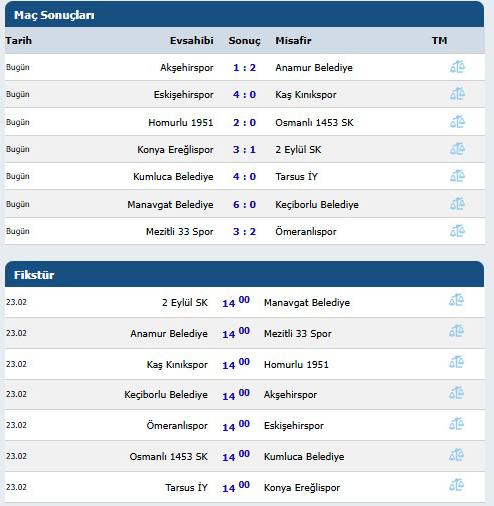Click scale icon in Eskişehirspor vs Kaş Kınıkspor row

pyautogui.click(x=457, y=94)
